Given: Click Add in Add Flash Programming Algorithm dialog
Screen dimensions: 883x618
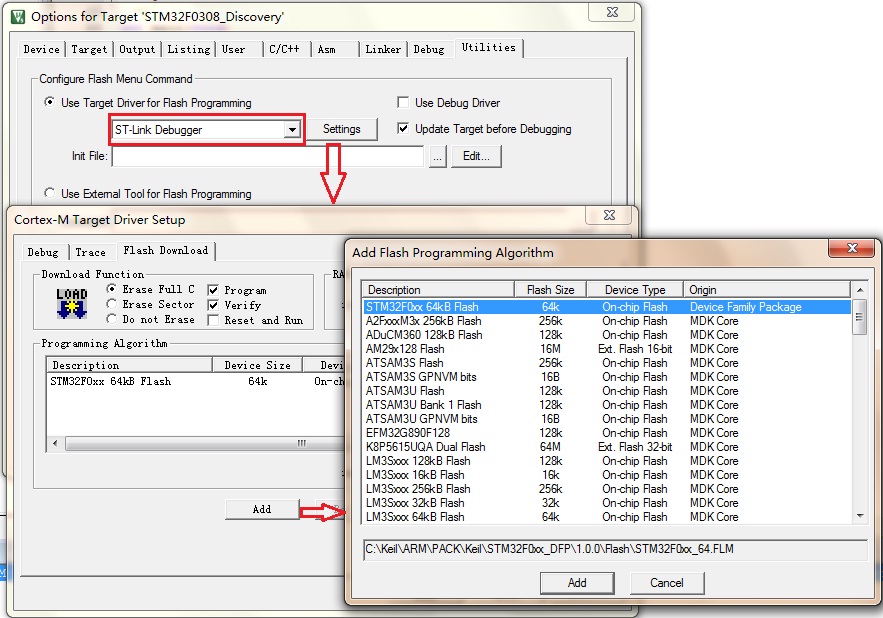Looking at the screenshot, I should coord(577,583).
